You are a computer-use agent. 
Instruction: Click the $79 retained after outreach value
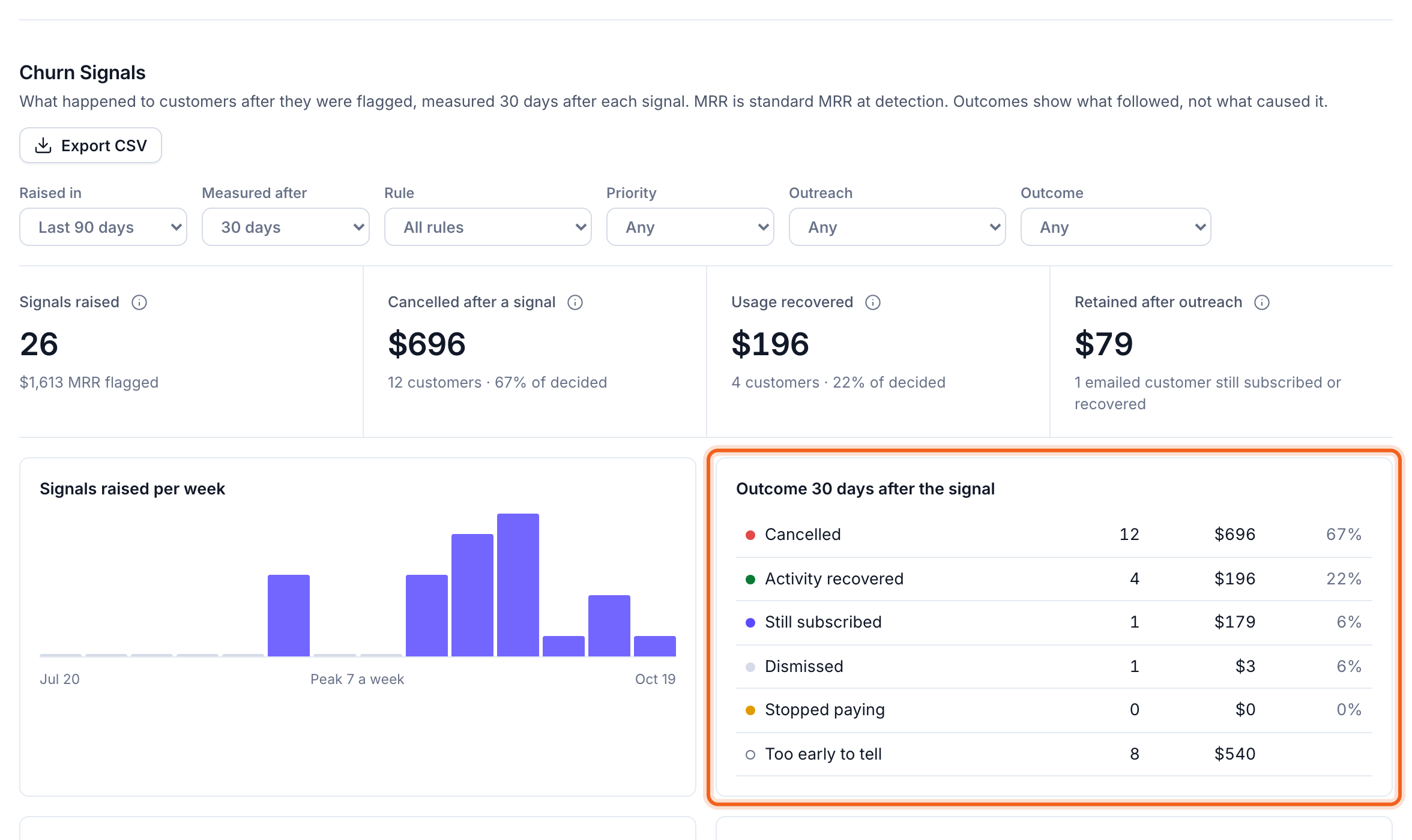[1103, 344]
